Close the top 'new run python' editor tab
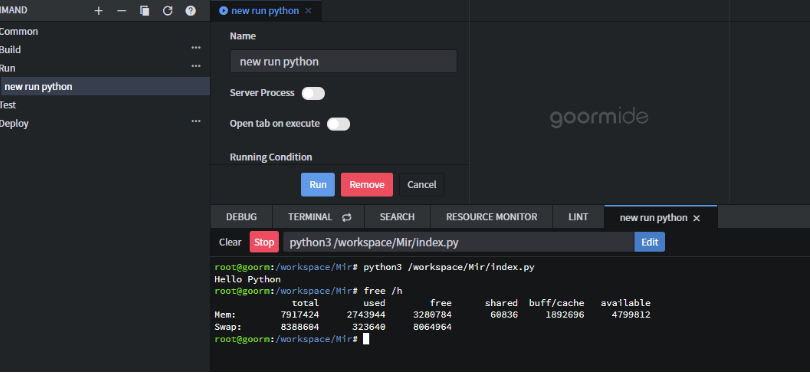Screen dimensions: 810x373 coord(308,11)
